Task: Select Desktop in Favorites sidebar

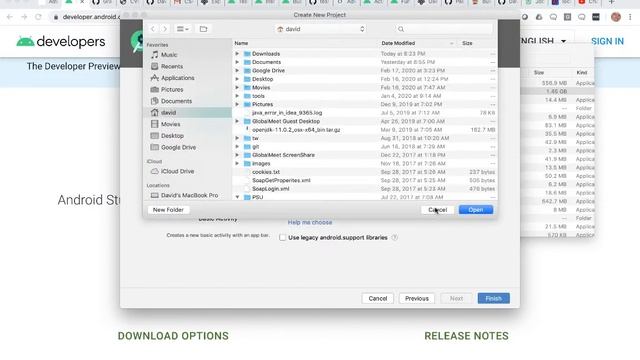Action: point(172,136)
